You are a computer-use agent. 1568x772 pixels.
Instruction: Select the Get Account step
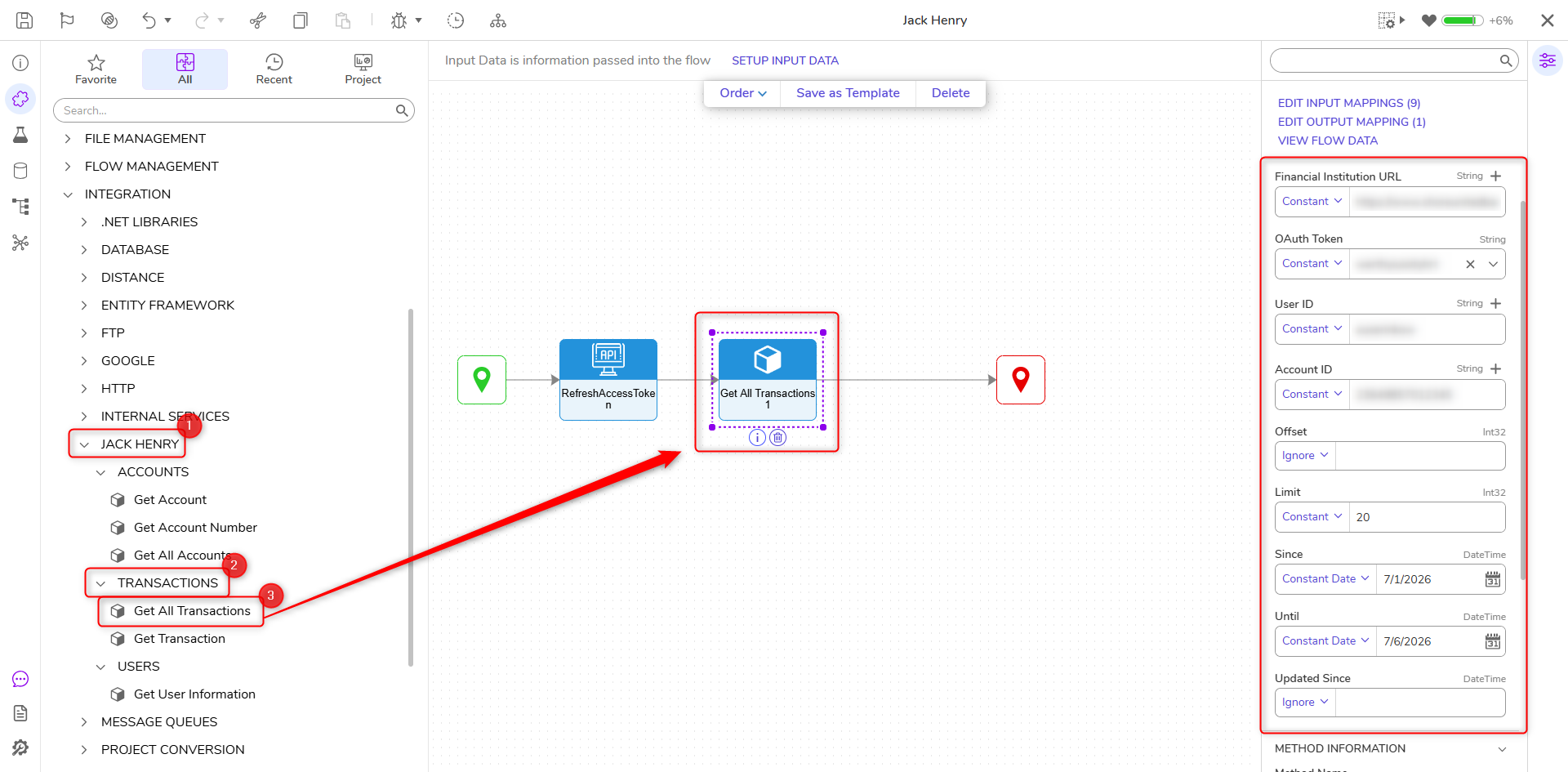pos(170,500)
